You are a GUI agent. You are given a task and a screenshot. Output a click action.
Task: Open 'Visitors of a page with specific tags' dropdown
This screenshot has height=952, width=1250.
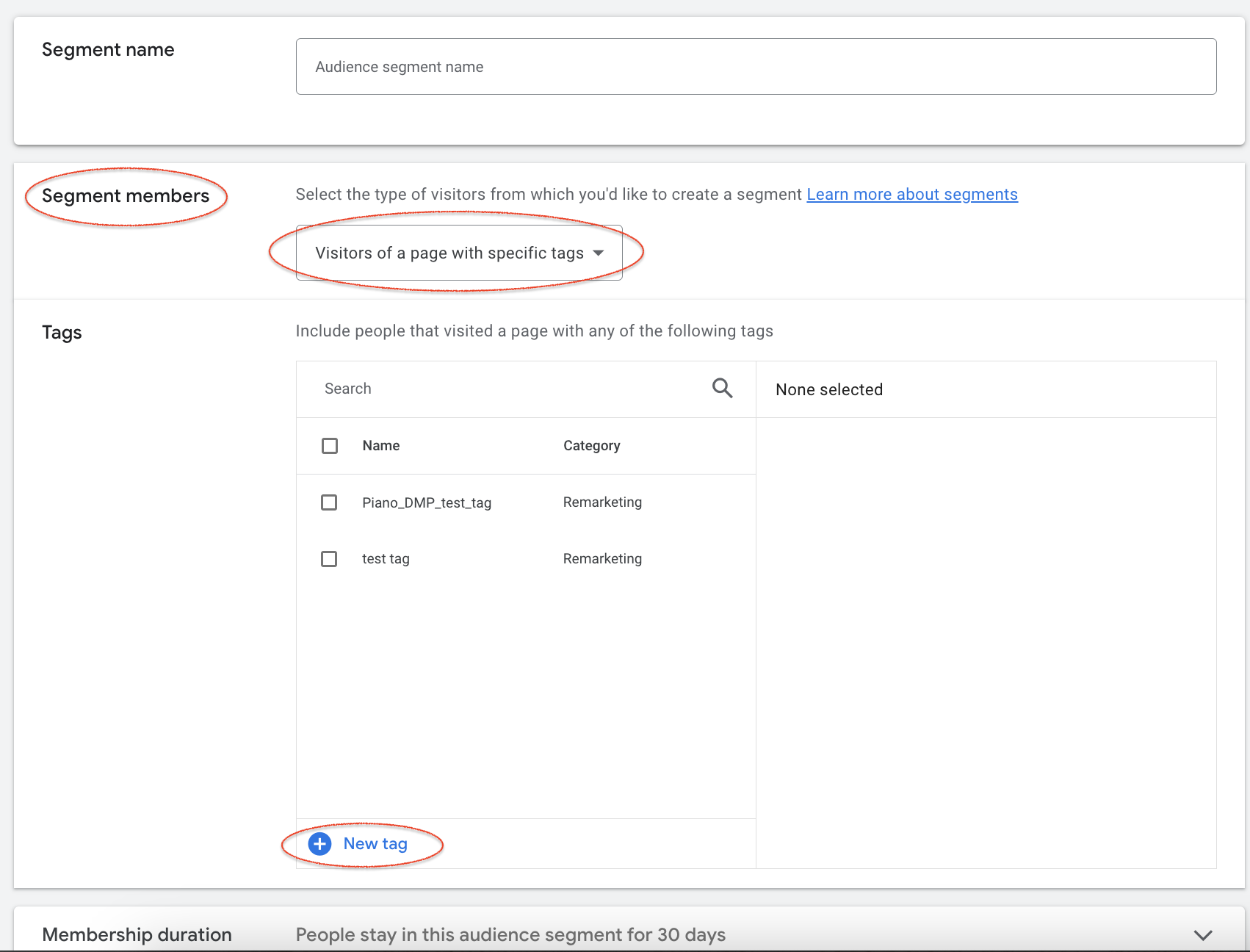459,253
